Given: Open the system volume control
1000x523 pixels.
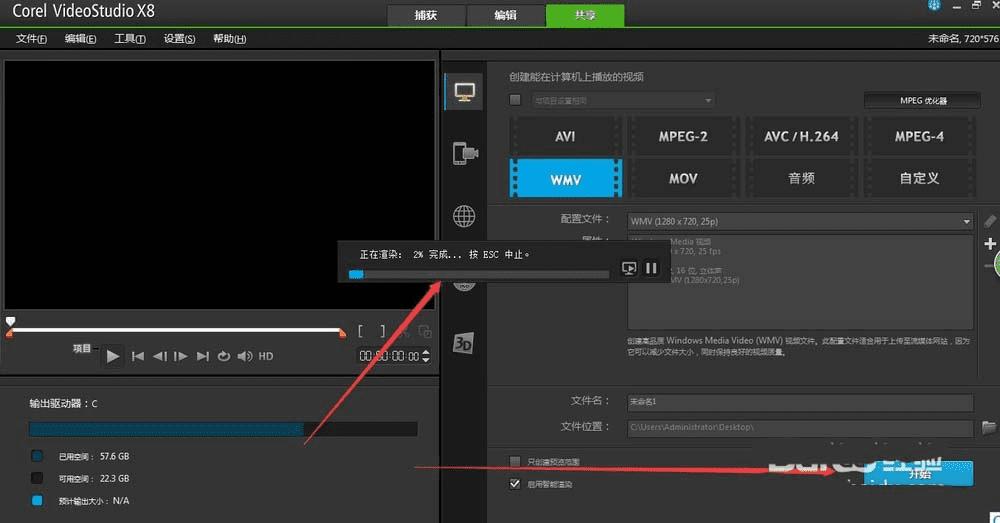Looking at the screenshot, I should (245, 356).
